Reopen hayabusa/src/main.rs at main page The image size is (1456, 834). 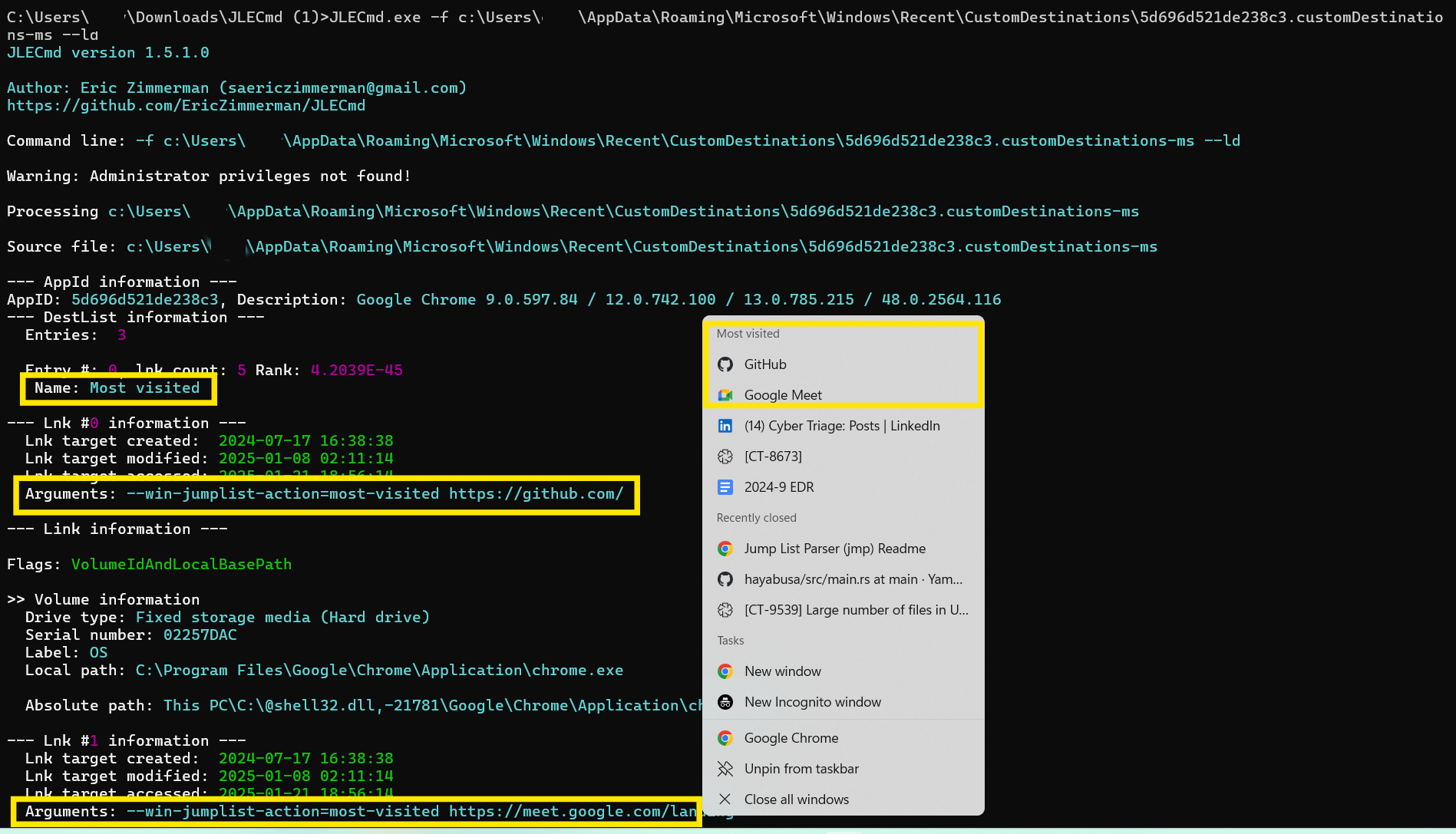click(843, 579)
